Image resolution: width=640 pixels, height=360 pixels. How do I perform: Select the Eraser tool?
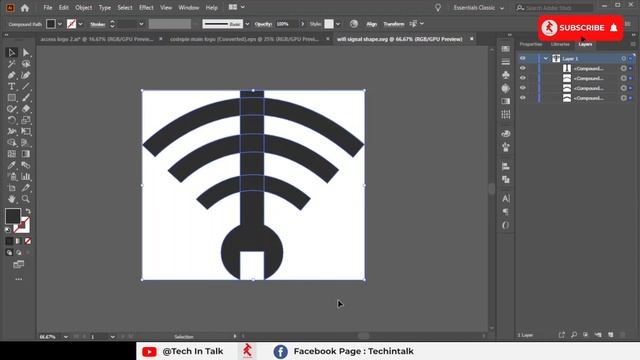tap(26, 109)
